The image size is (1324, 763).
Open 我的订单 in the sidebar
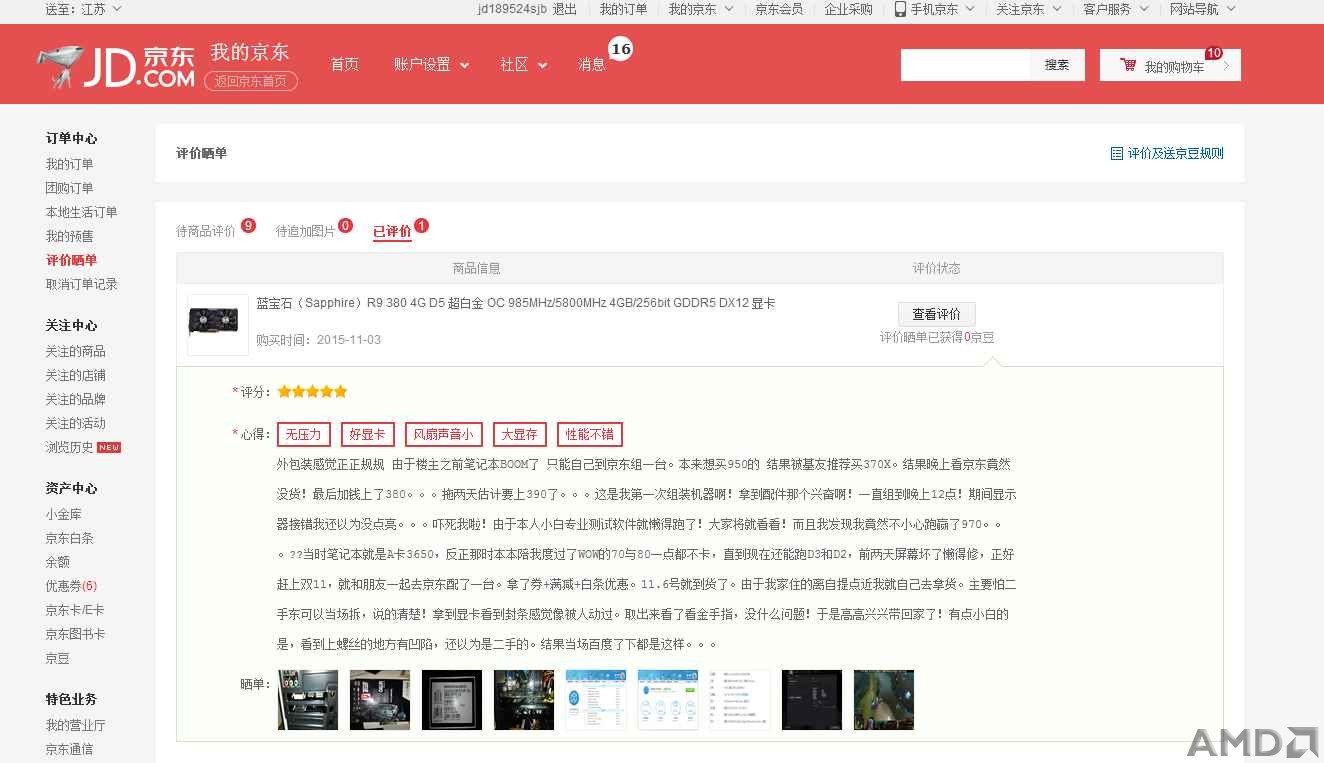(69, 164)
